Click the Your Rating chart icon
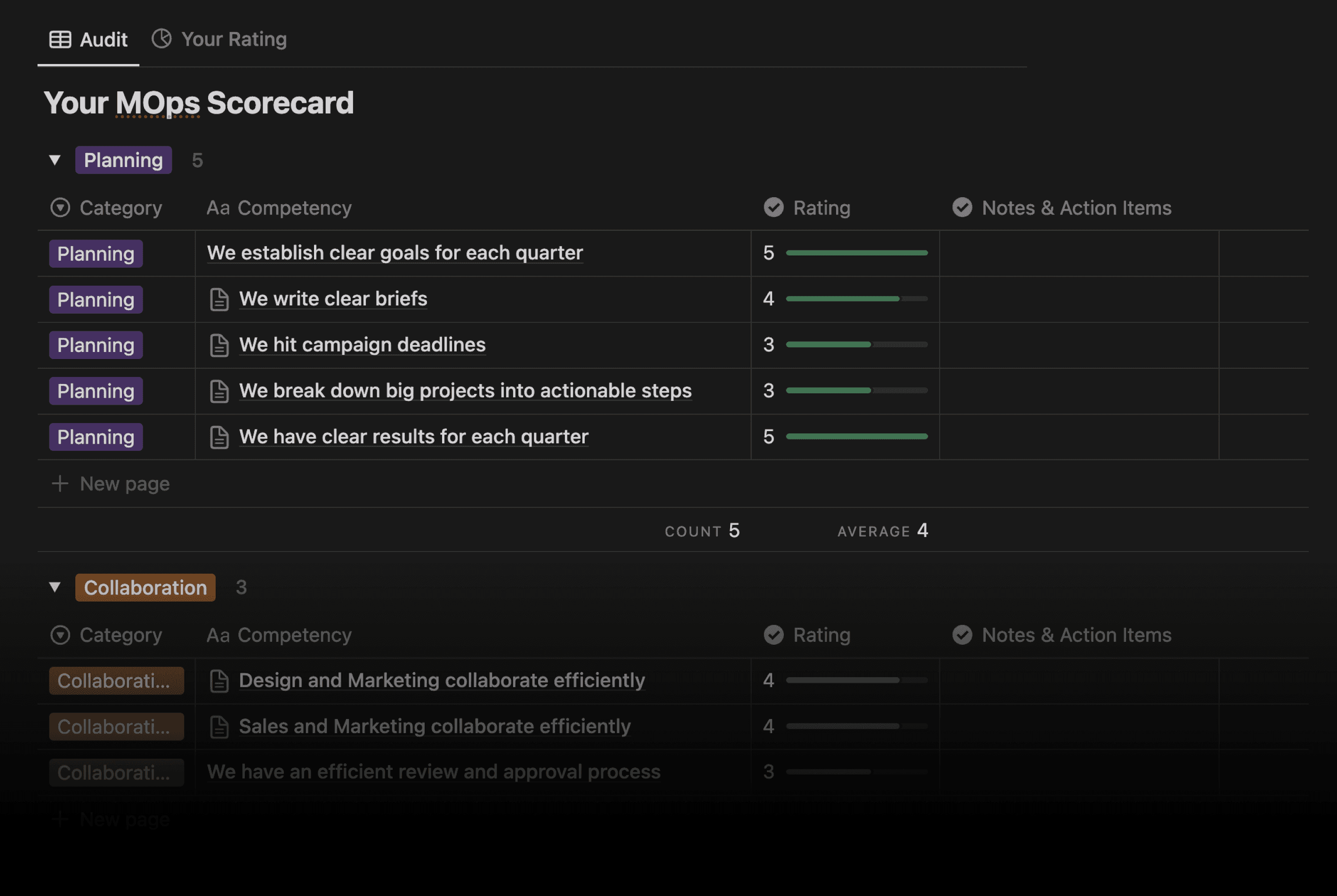The image size is (1337, 896). [x=162, y=39]
